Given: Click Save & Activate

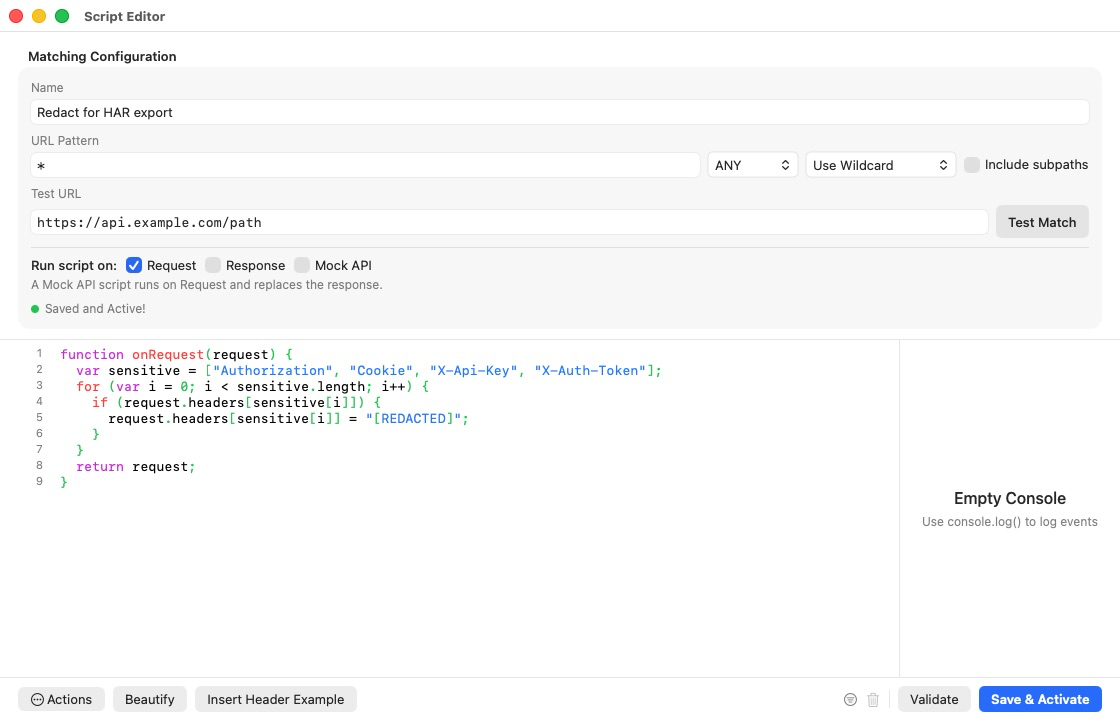Looking at the screenshot, I should click(x=1040, y=699).
